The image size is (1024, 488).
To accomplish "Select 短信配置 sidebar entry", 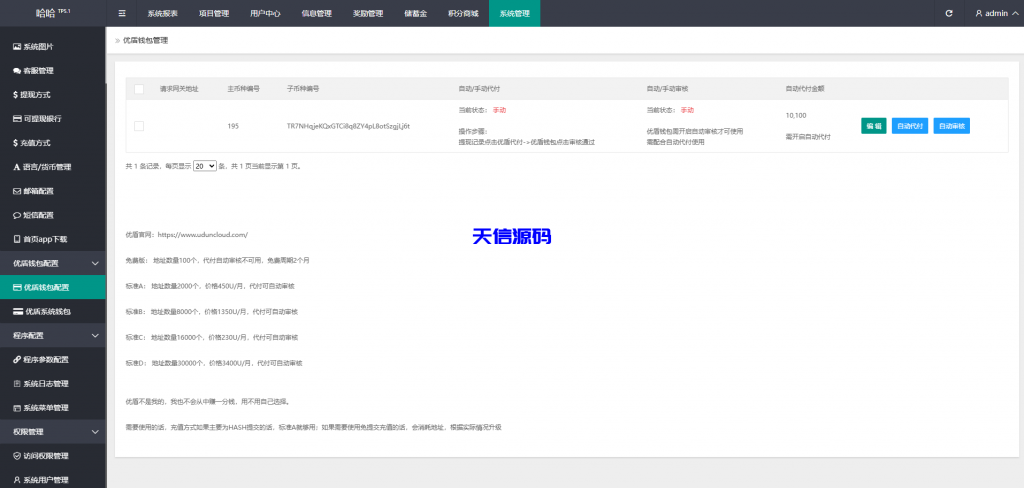I will 39,215.
